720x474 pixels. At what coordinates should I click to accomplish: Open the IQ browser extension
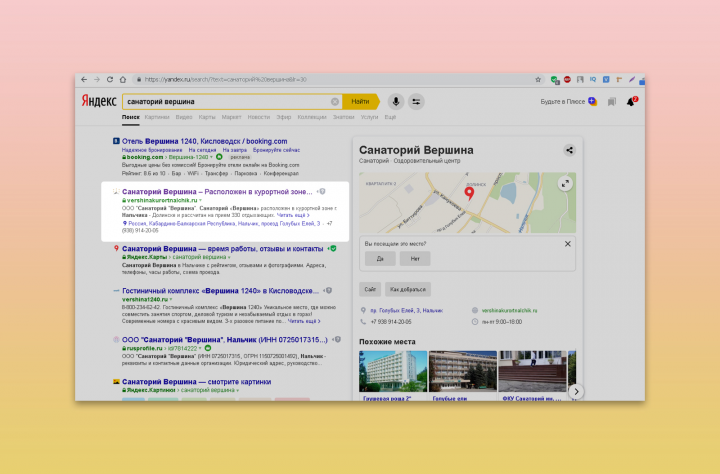(x=593, y=79)
